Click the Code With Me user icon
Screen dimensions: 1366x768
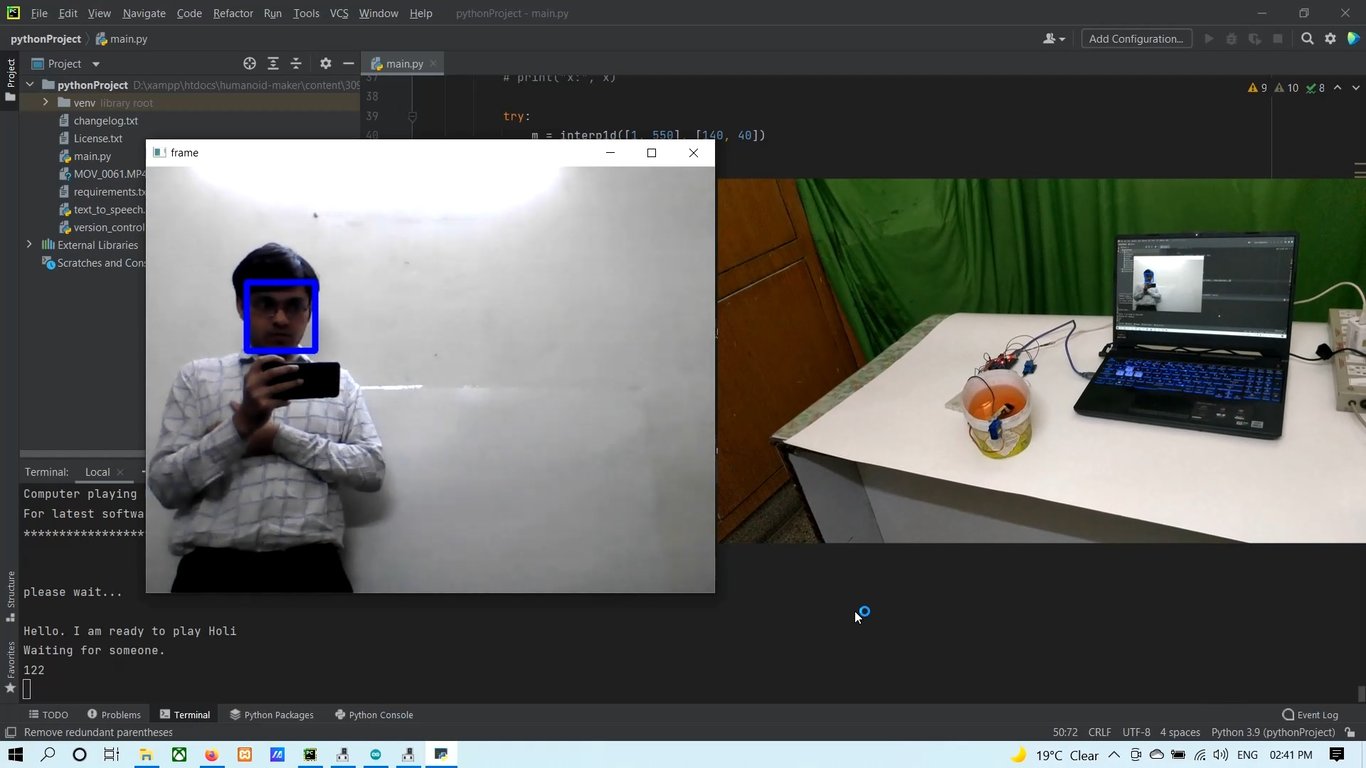(x=1053, y=39)
